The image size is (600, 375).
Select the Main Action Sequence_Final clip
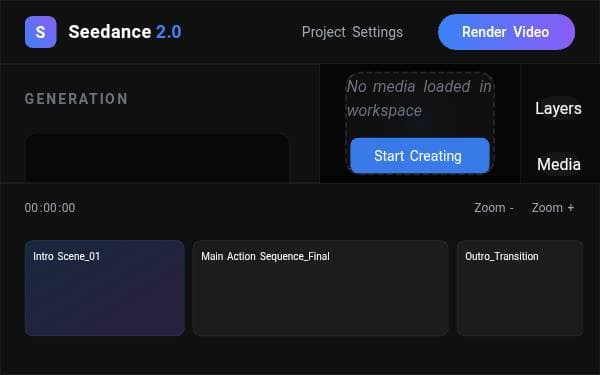coord(320,288)
